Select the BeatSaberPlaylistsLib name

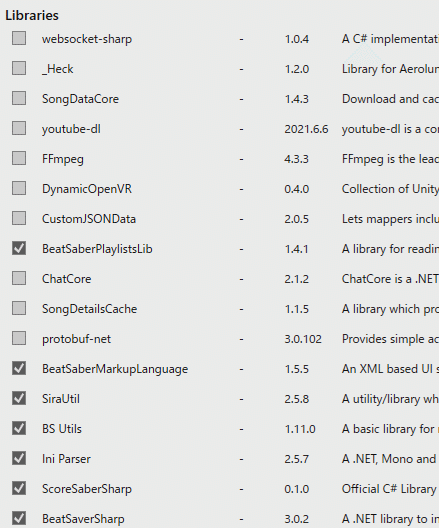pos(97,249)
